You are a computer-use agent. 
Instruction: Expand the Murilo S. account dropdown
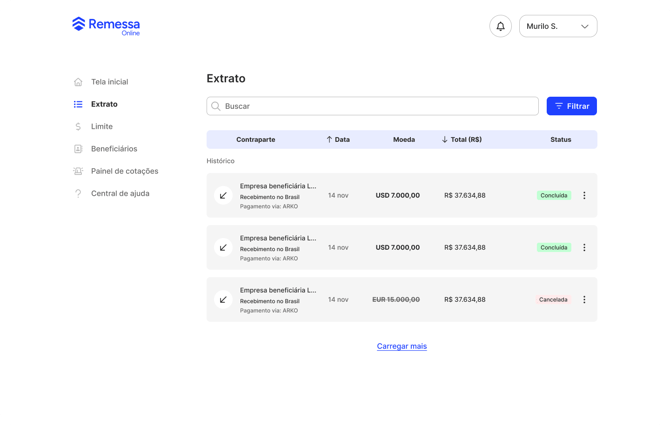coord(557,26)
